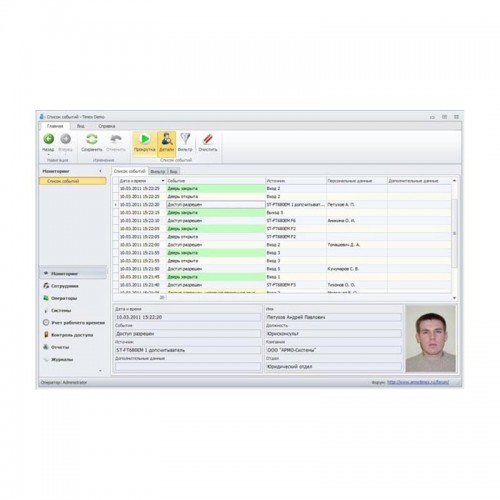Click the Сохранить refresh arrows icon
The height and width of the screenshot is (500, 500).
(x=92, y=139)
